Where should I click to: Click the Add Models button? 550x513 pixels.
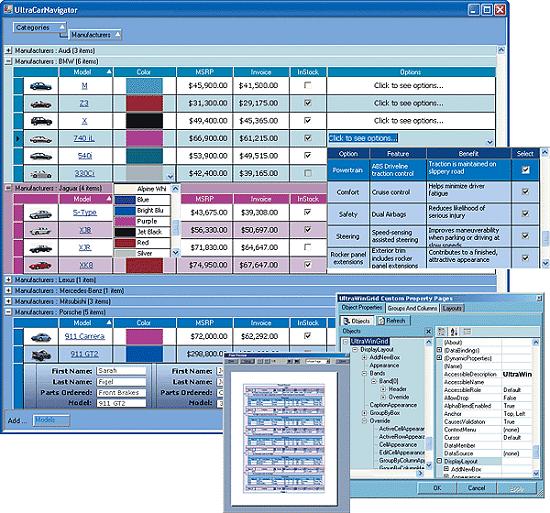(51, 420)
